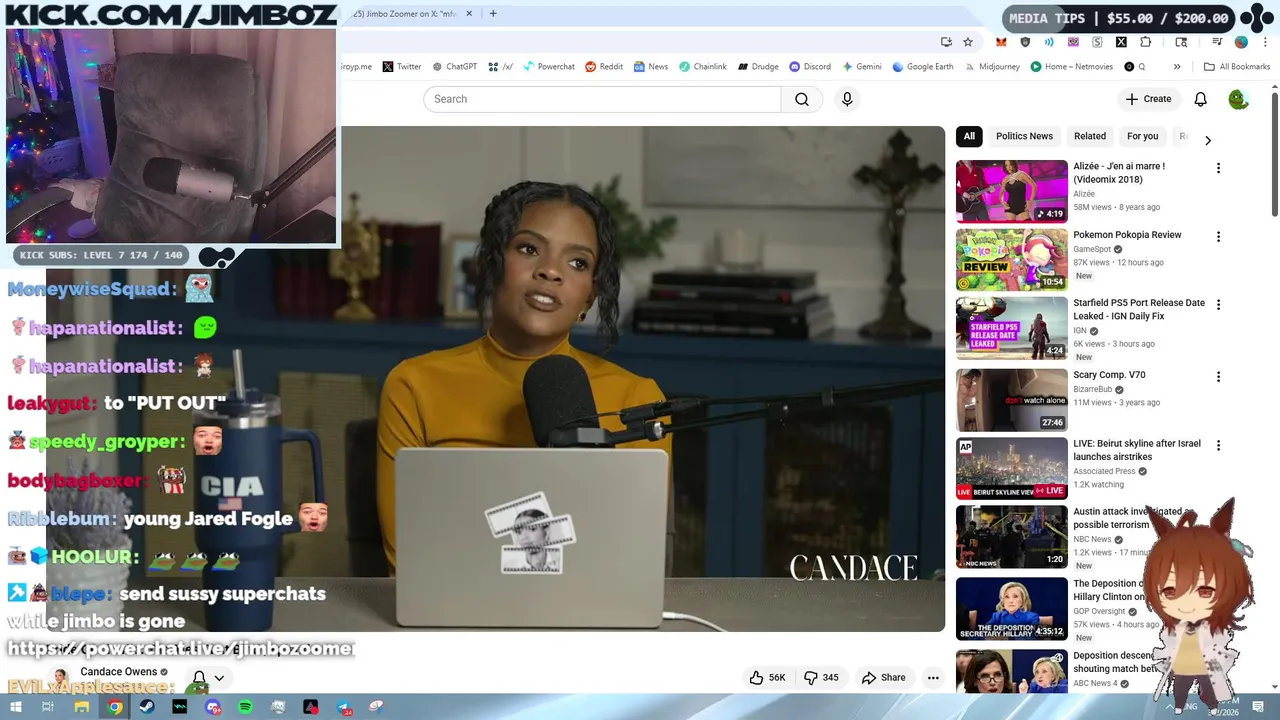
Task: Open the Create menu button
Action: (x=1148, y=99)
